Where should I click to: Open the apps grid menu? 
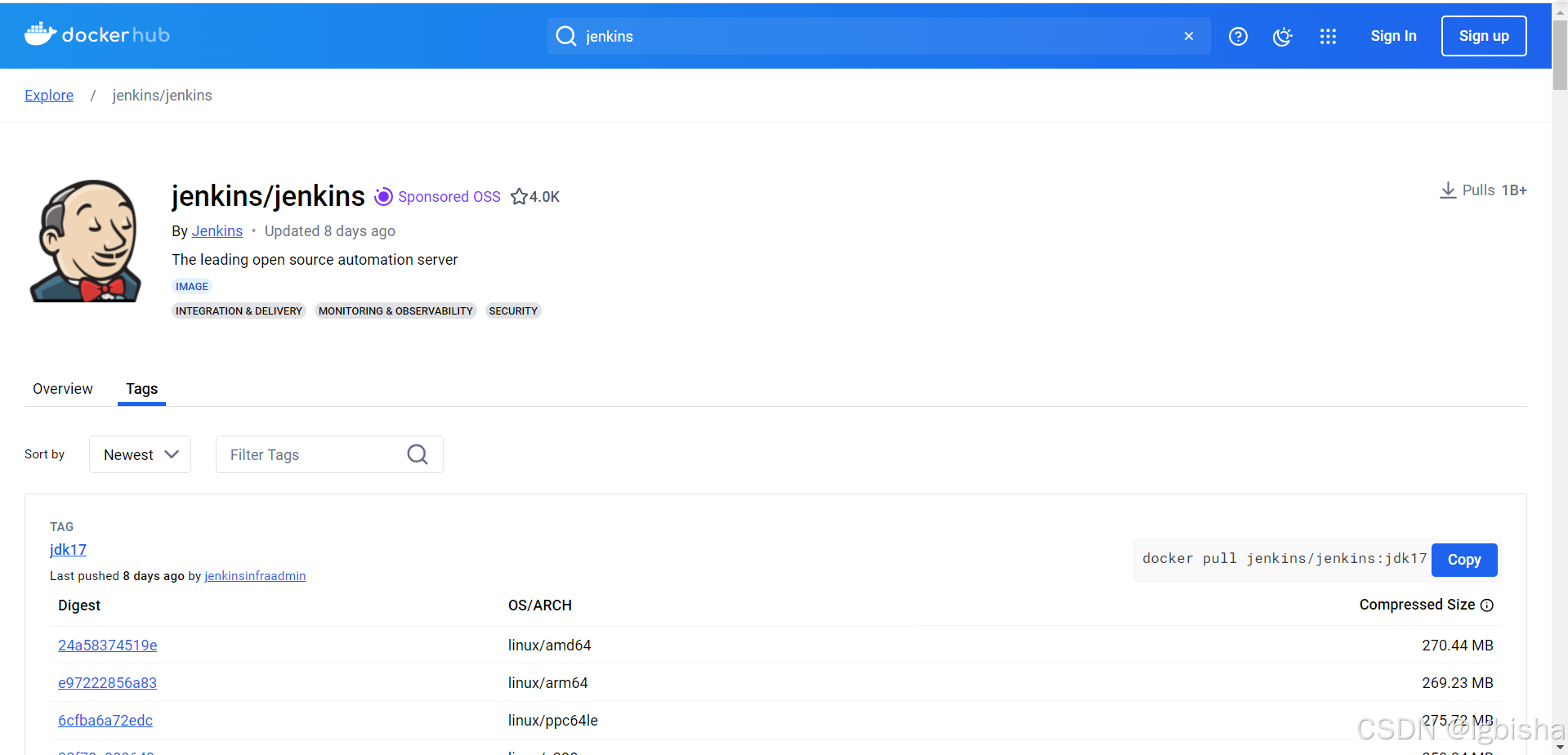point(1328,36)
